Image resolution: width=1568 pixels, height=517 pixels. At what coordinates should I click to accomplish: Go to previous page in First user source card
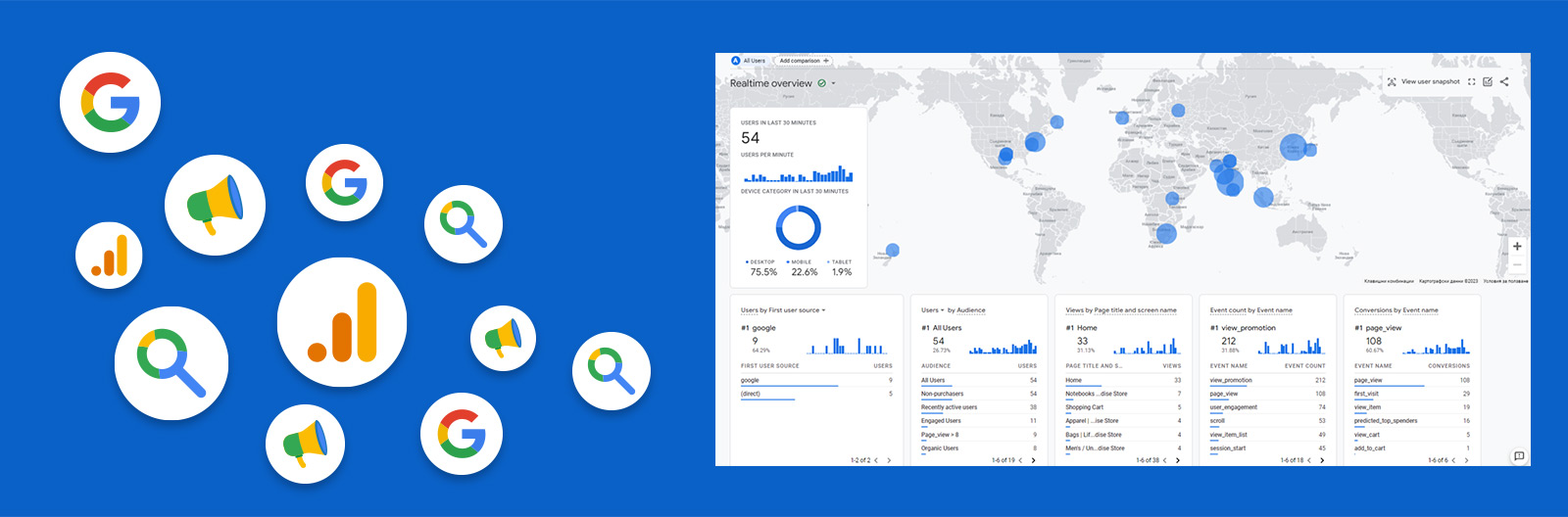tap(876, 460)
